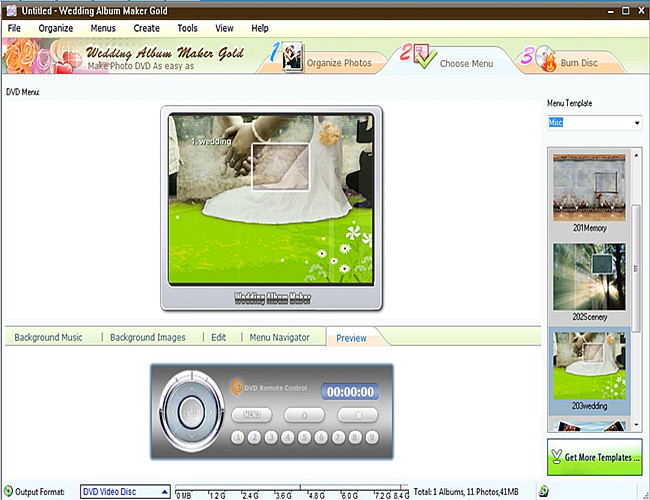Click the Wedding Album Maker caption in preview
650x500 pixels.
272,298
